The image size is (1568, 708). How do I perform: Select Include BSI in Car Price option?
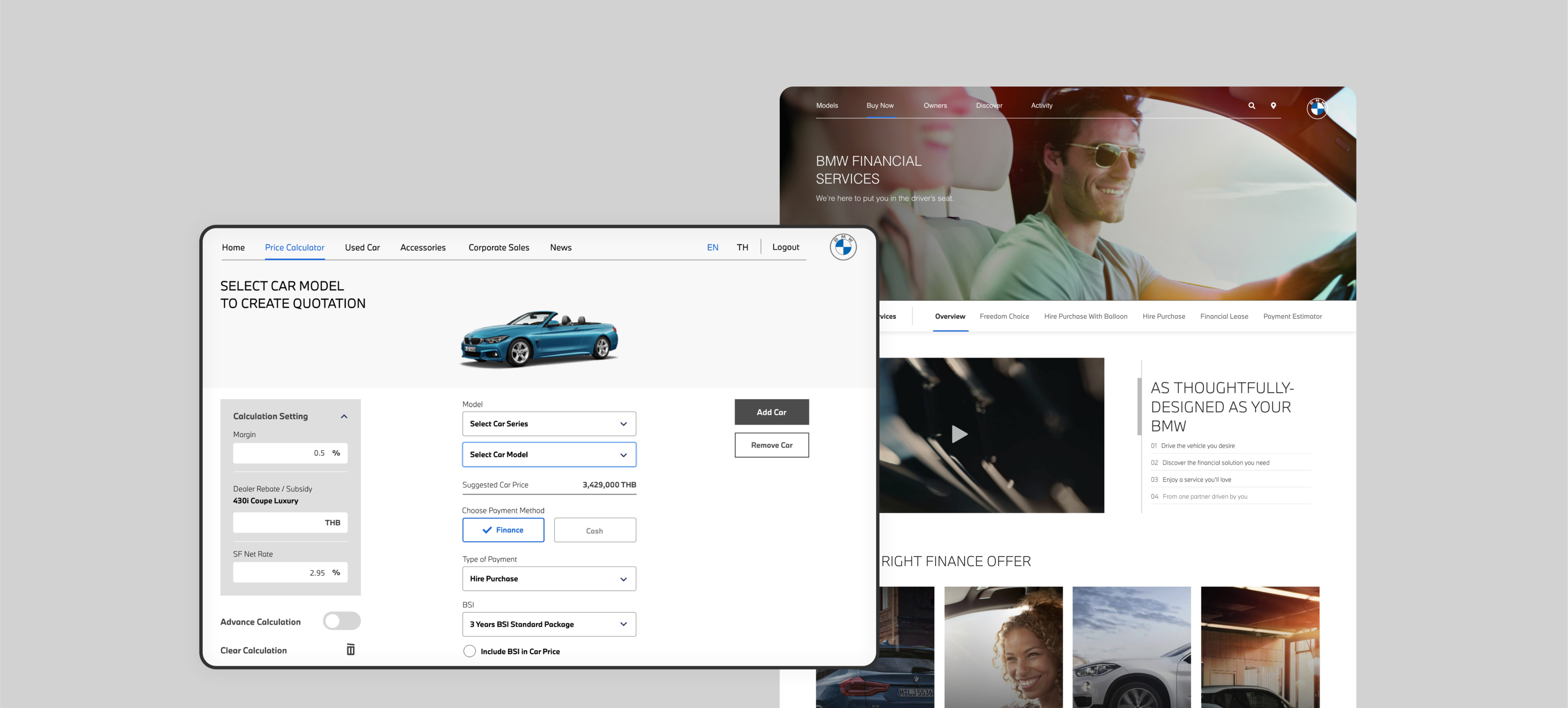pyautogui.click(x=469, y=651)
